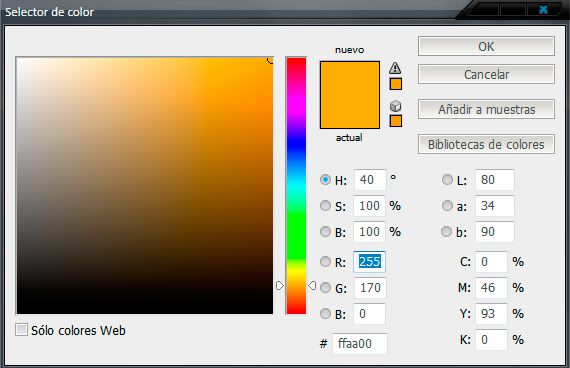Click the left hue slider arrow
The width and height of the screenshot is (570, 368).
280,285
